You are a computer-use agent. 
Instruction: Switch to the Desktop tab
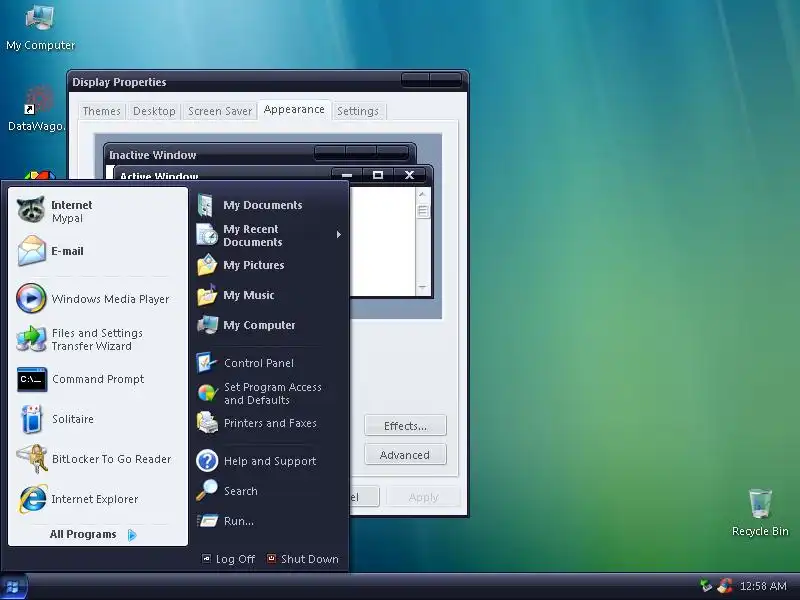(154, 111)
